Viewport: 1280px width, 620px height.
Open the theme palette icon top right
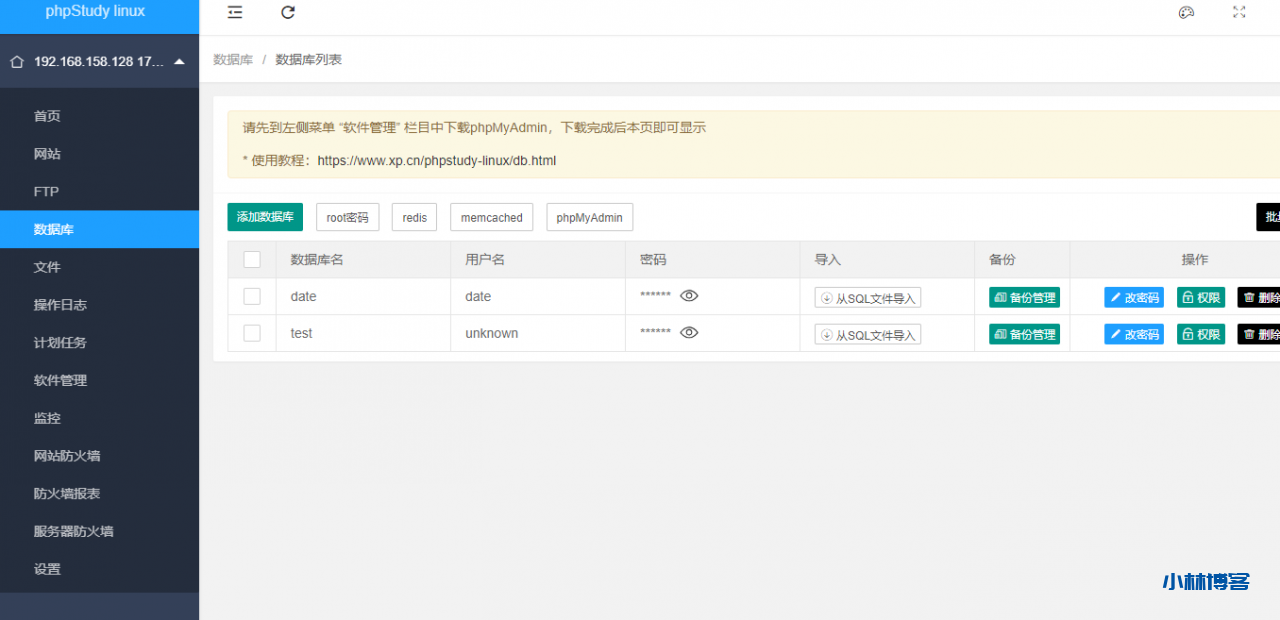click(1186, 12)
